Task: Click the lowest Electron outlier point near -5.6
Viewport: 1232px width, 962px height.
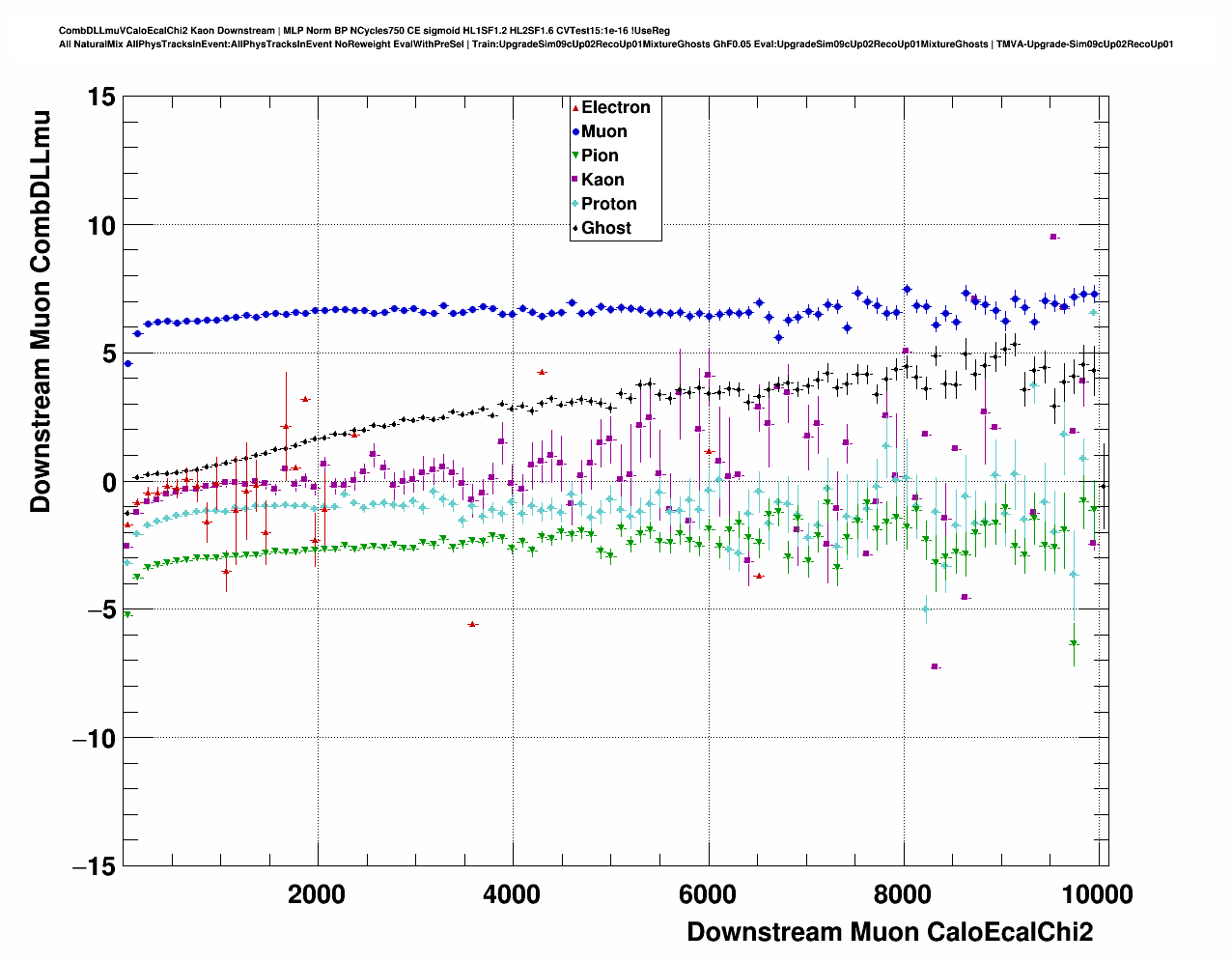Action: [472, 625]
